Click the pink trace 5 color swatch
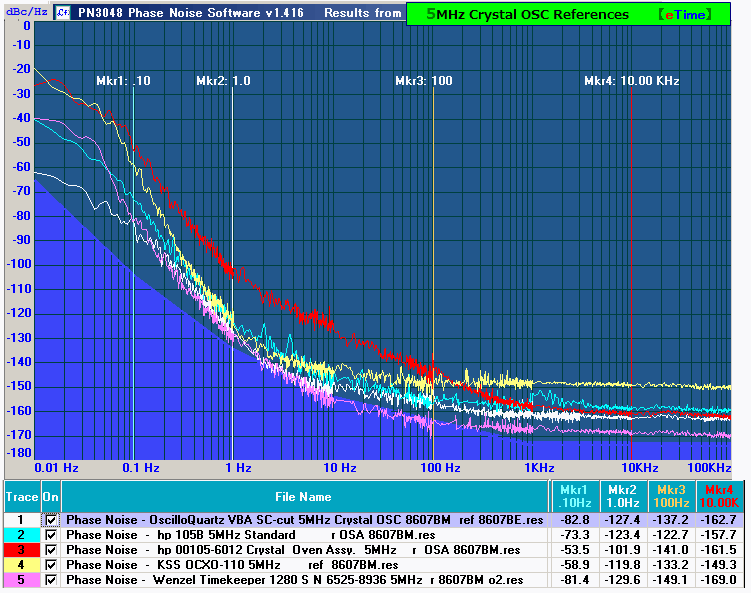751x593 pixels. pos(21,580)
